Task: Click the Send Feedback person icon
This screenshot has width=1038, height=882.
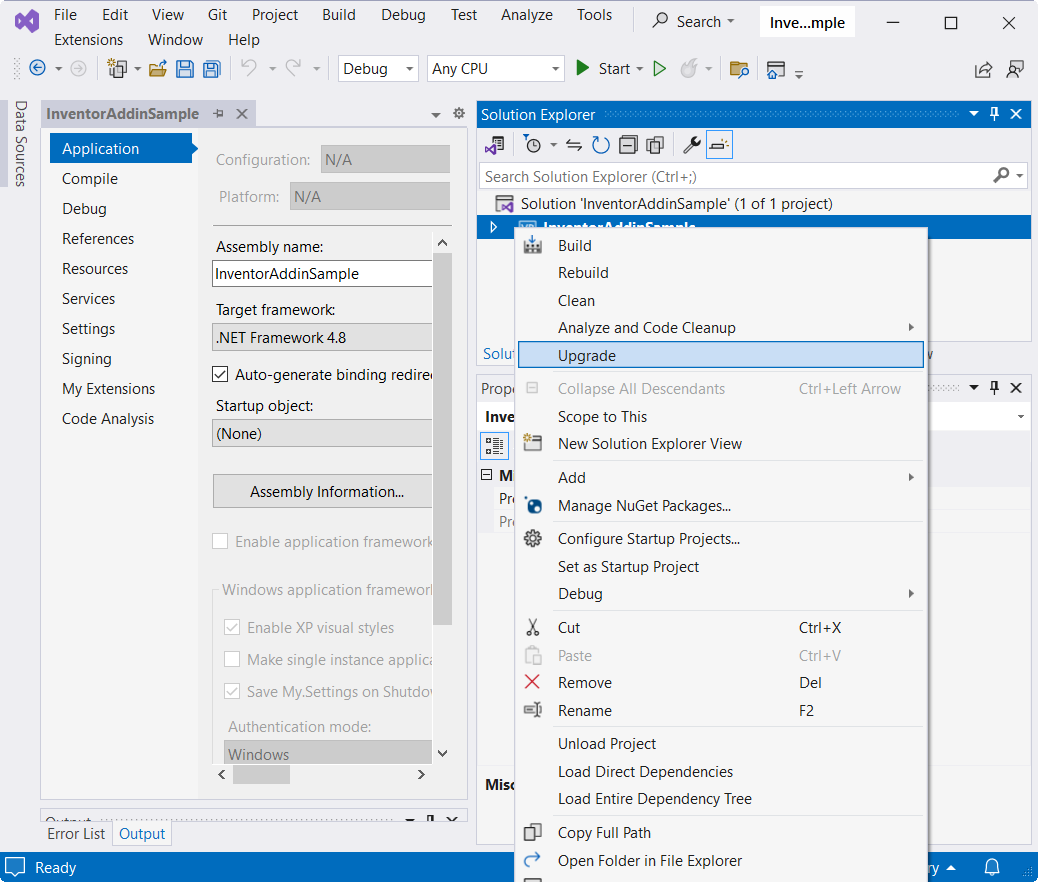Action: pyautogui.click(x=1015, y=69)
